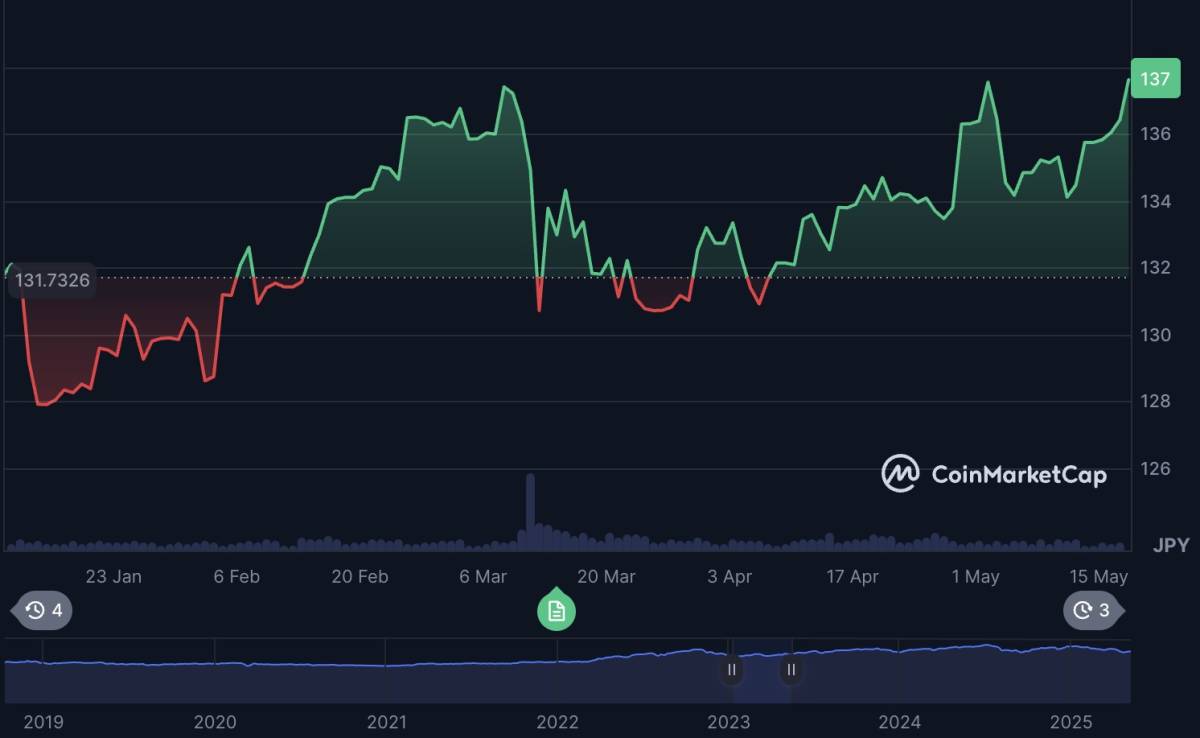The image size is (1200, 738).
Task: Click the 126 price axis label
Action: [1155, 468]
